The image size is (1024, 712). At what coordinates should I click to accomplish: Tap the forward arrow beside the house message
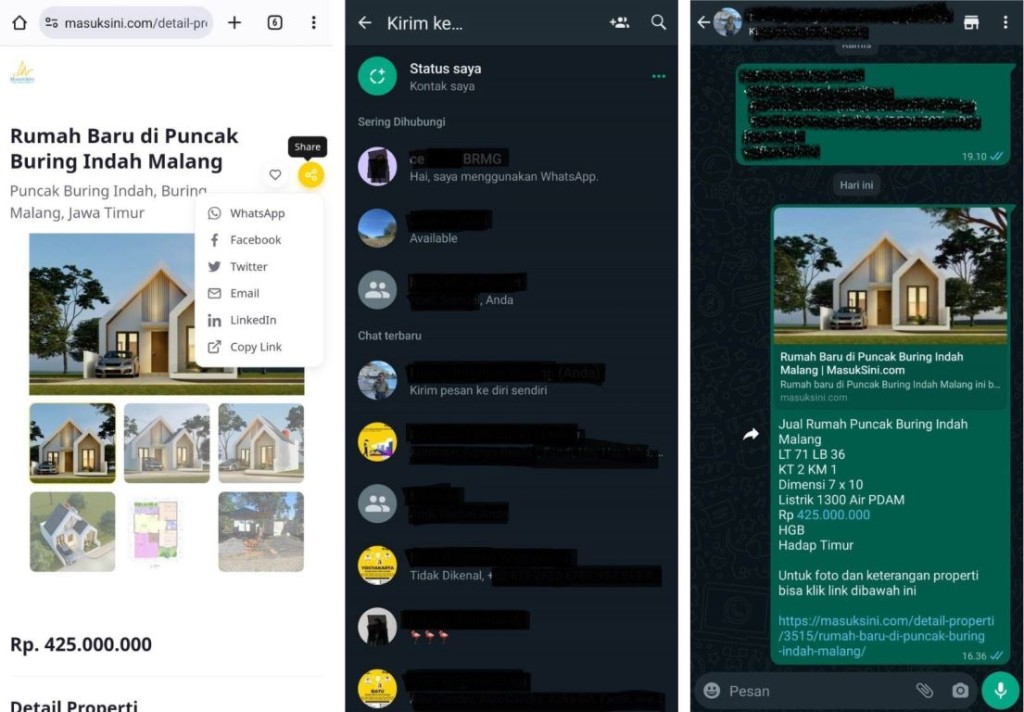pos(751,434)
